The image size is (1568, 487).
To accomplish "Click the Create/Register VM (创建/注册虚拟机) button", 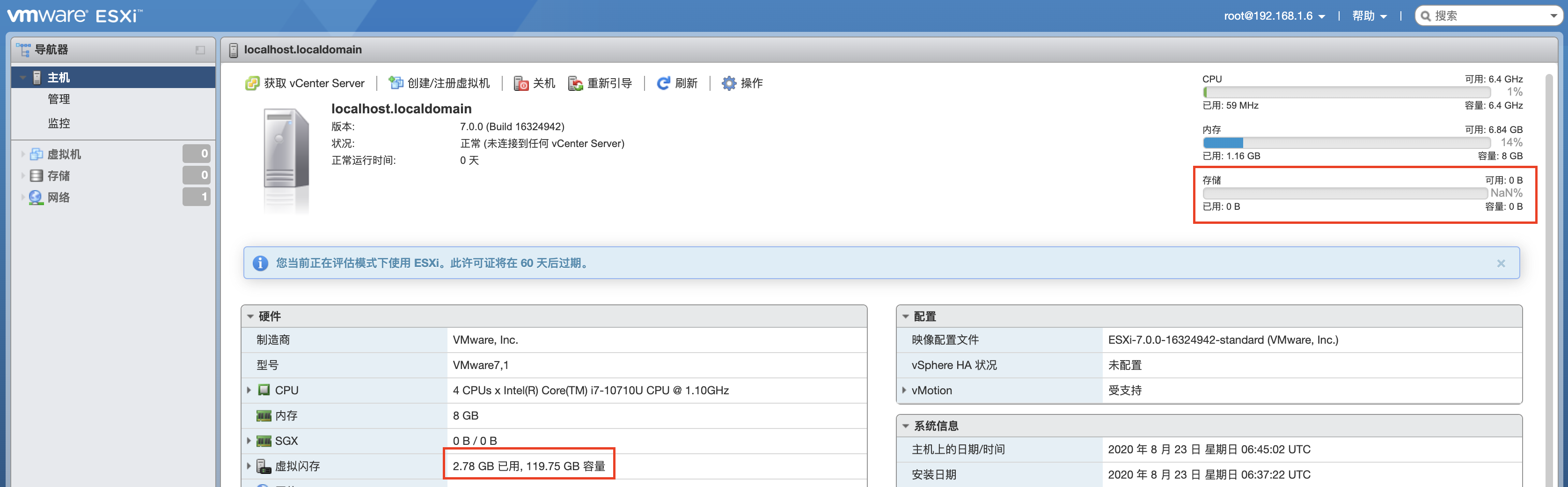I will click(x=439, y=83).
